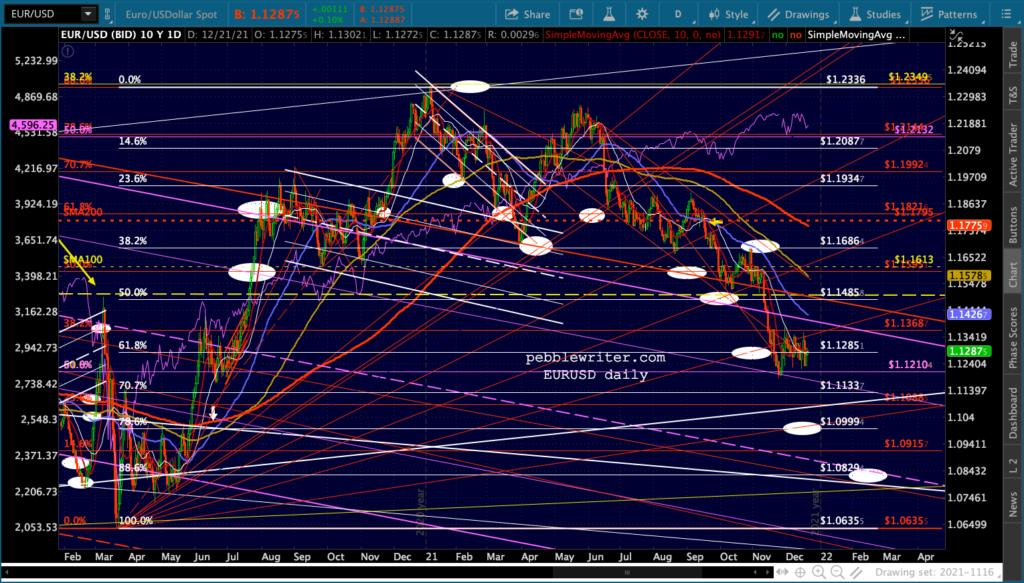This screenshot has height=583, width=1024.
Task: Click the bid price B: 1.12875
Action: pyautogui.click(x=268, y=14)
